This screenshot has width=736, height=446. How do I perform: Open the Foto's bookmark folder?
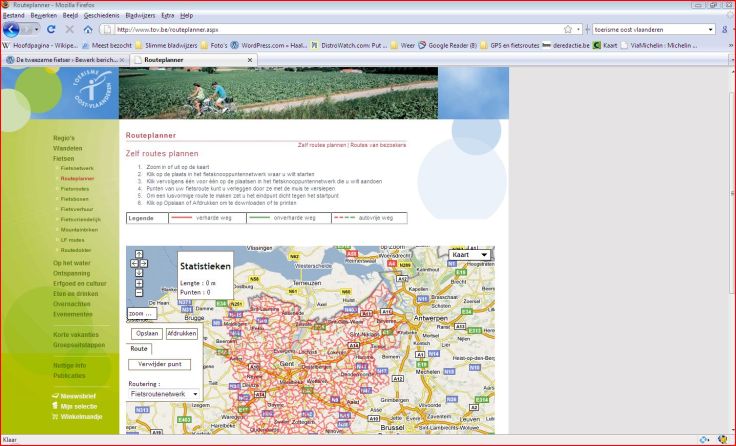[214, 46]
